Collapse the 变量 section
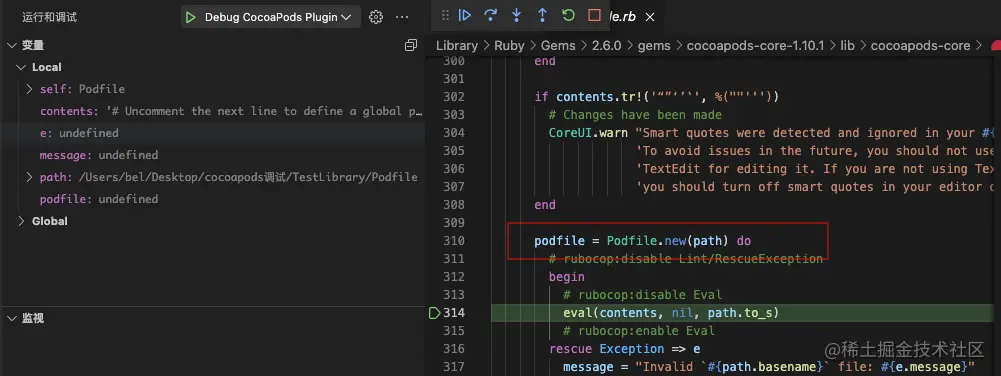The image size is (1001, 376). pos(11,45)
